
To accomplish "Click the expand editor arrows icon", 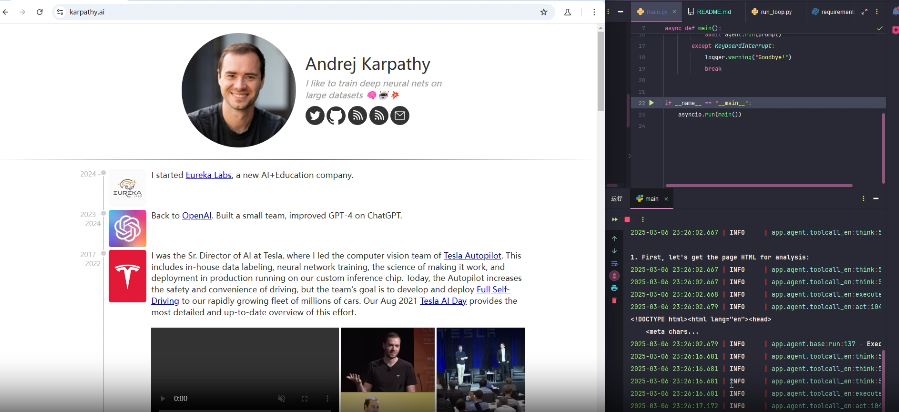I will pyautogui.click(x=865, y=11).
